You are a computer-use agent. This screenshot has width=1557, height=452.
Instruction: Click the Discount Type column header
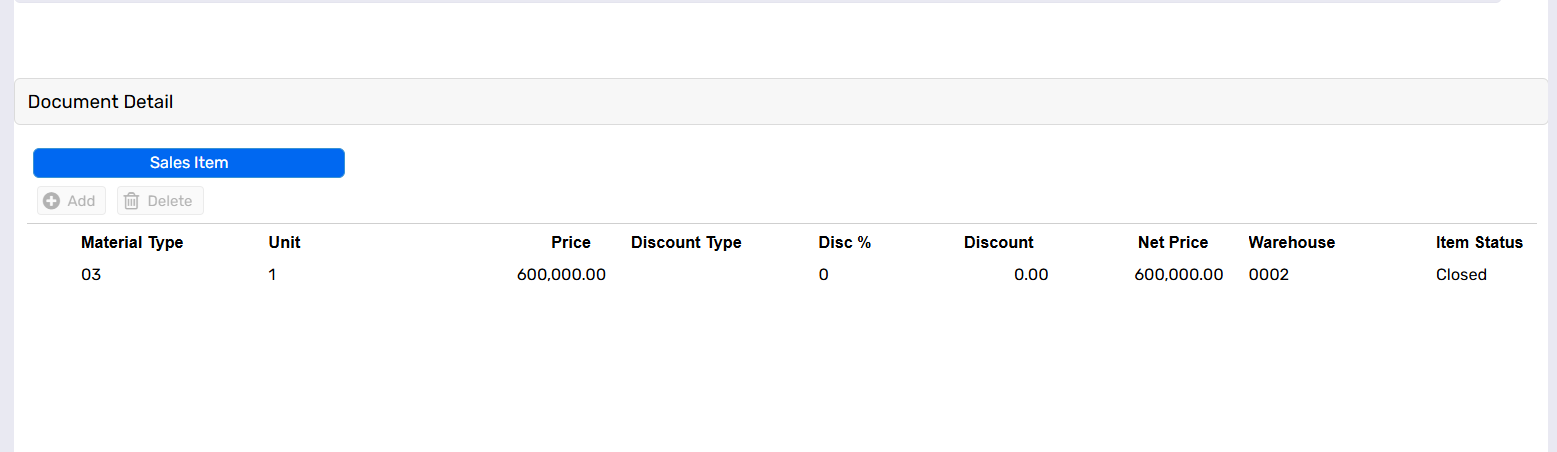[686, 242]
